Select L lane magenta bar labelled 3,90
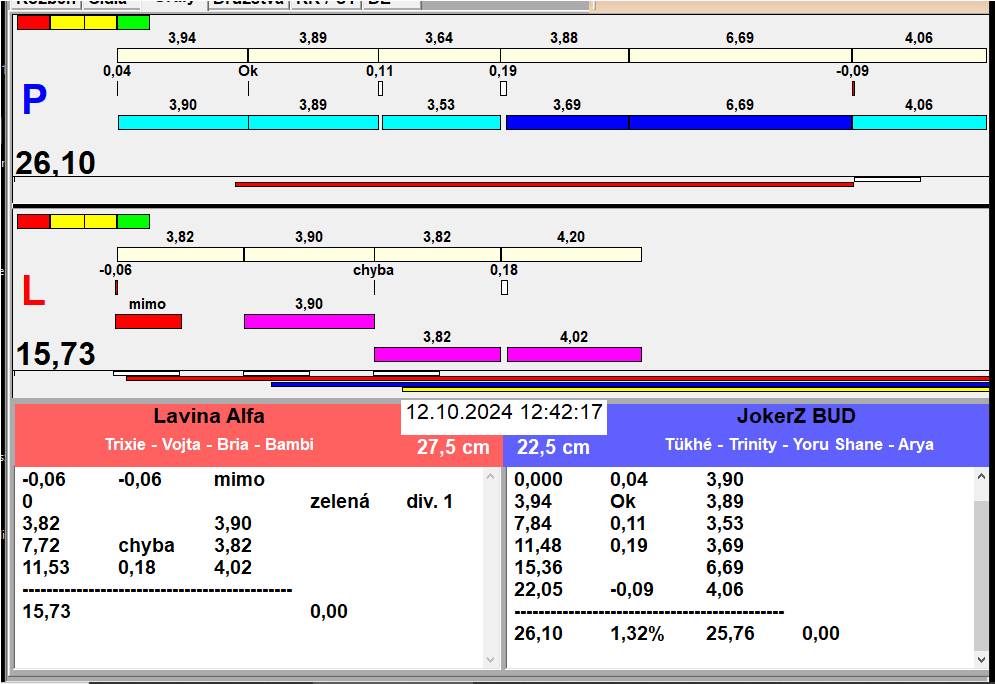Viewport: 995px width, 684px height. tap(309, 321)
